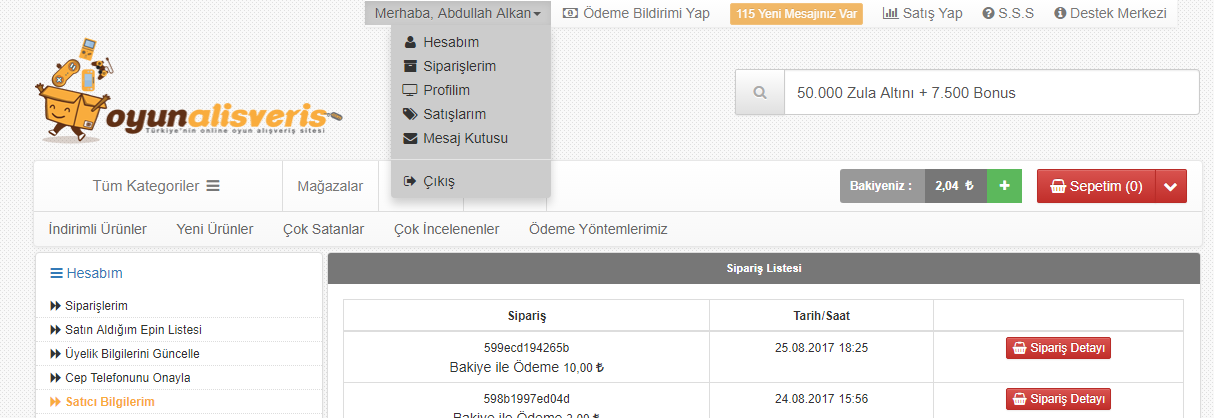Expand the Sepetim cart chevron arrow

coord(1171,186)
